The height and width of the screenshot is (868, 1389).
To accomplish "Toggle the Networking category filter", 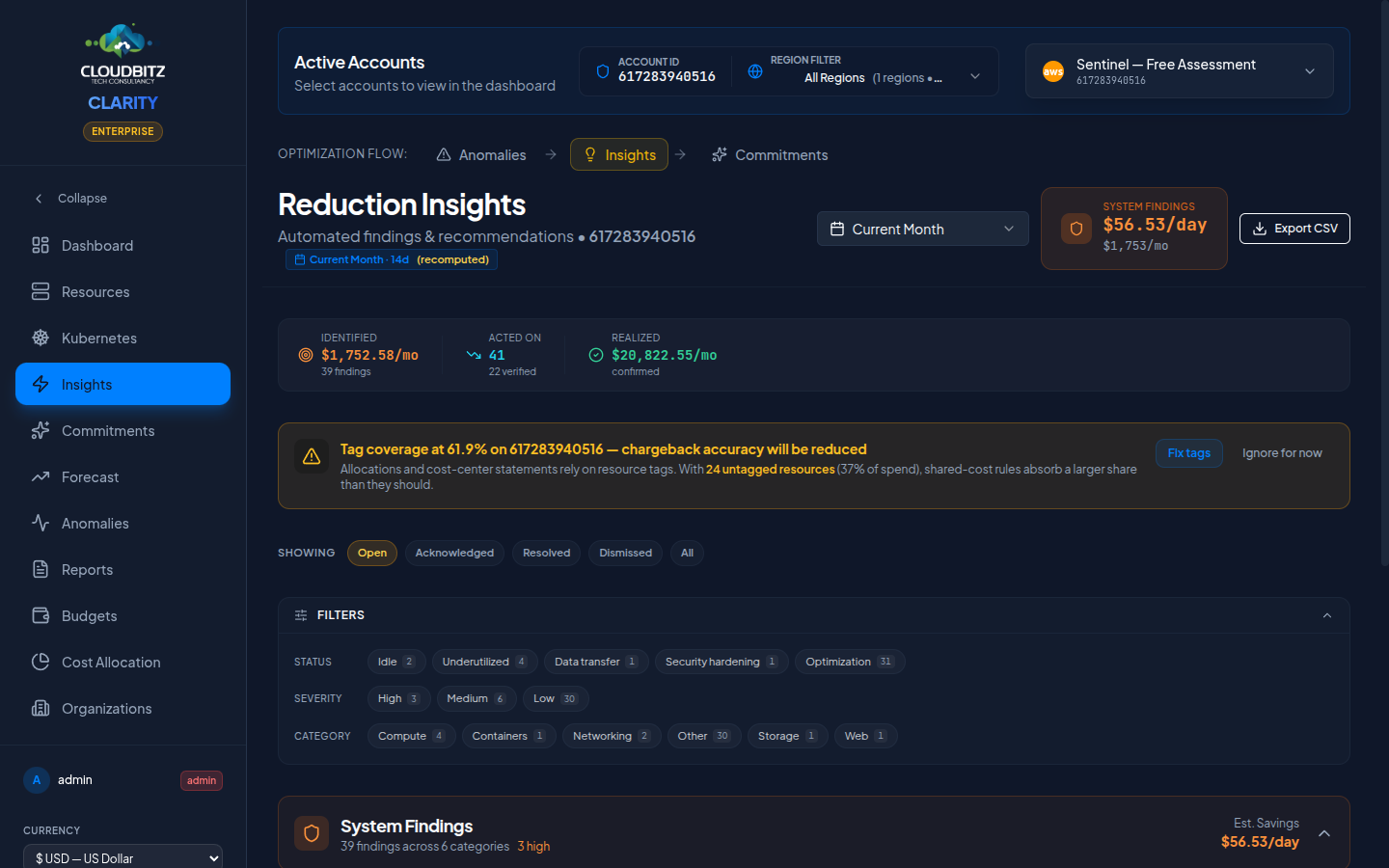I will (612, 736).
